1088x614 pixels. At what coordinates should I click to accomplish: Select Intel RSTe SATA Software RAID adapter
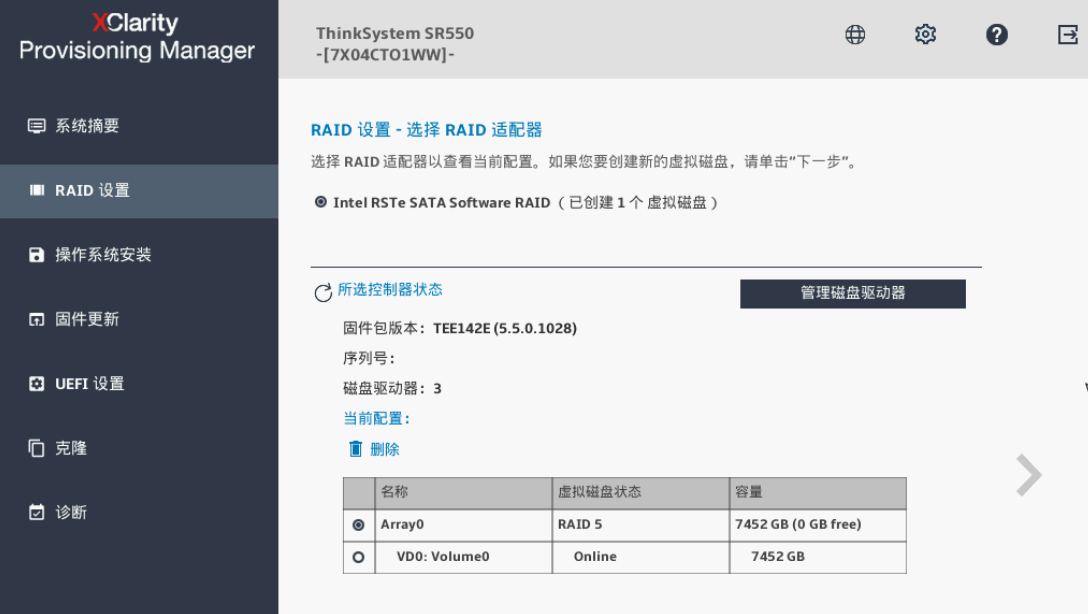(321, 202)
